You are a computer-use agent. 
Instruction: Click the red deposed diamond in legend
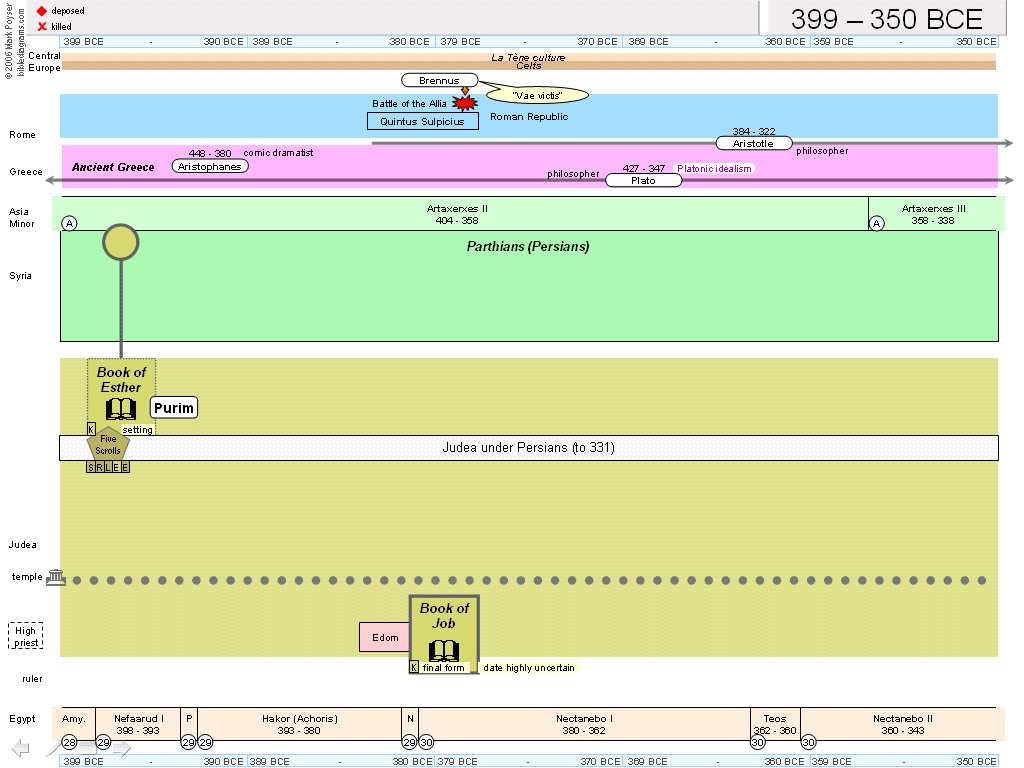click(42, 10)
